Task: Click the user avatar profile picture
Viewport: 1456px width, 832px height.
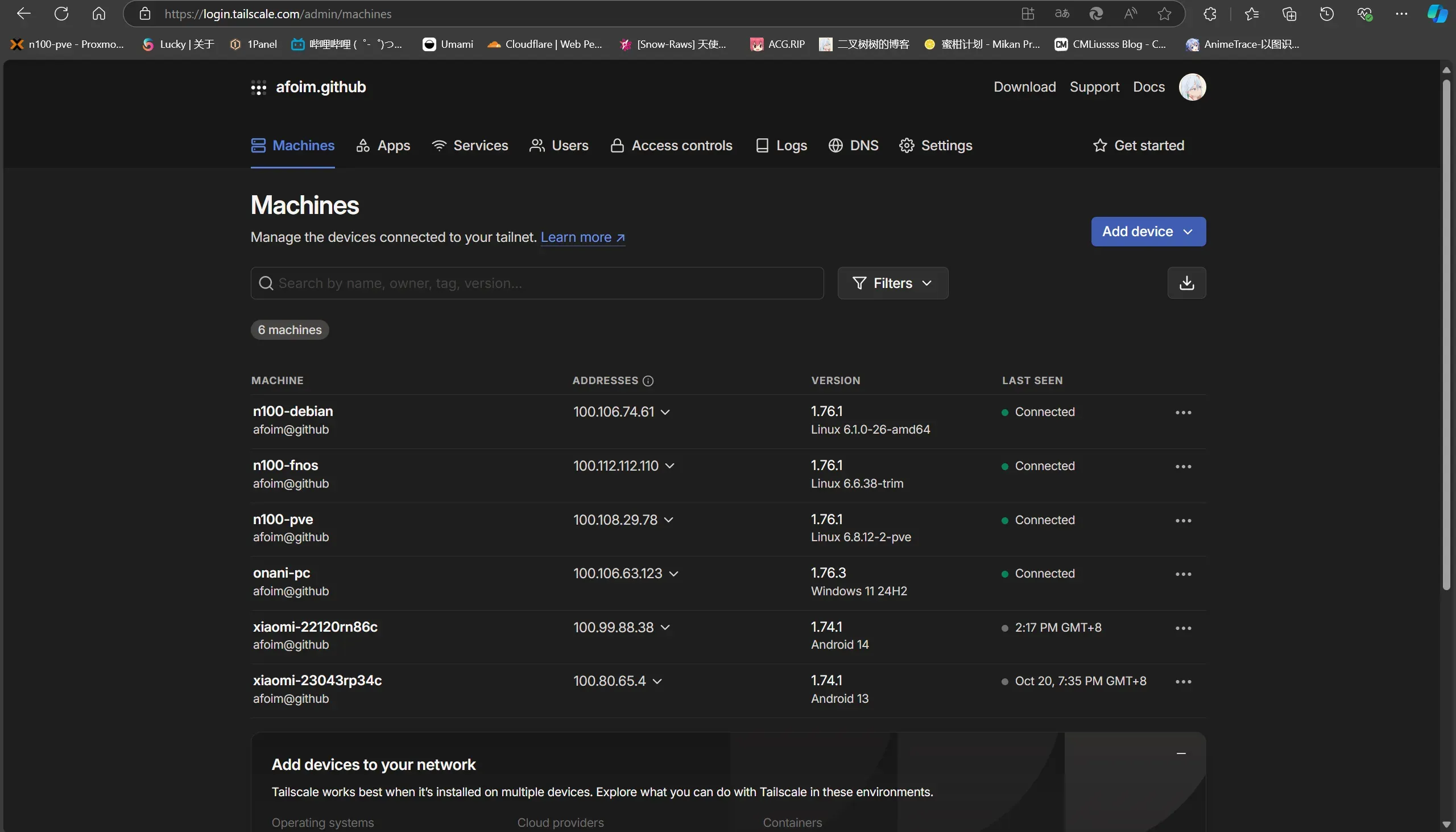Action: tap(1192, 88)
